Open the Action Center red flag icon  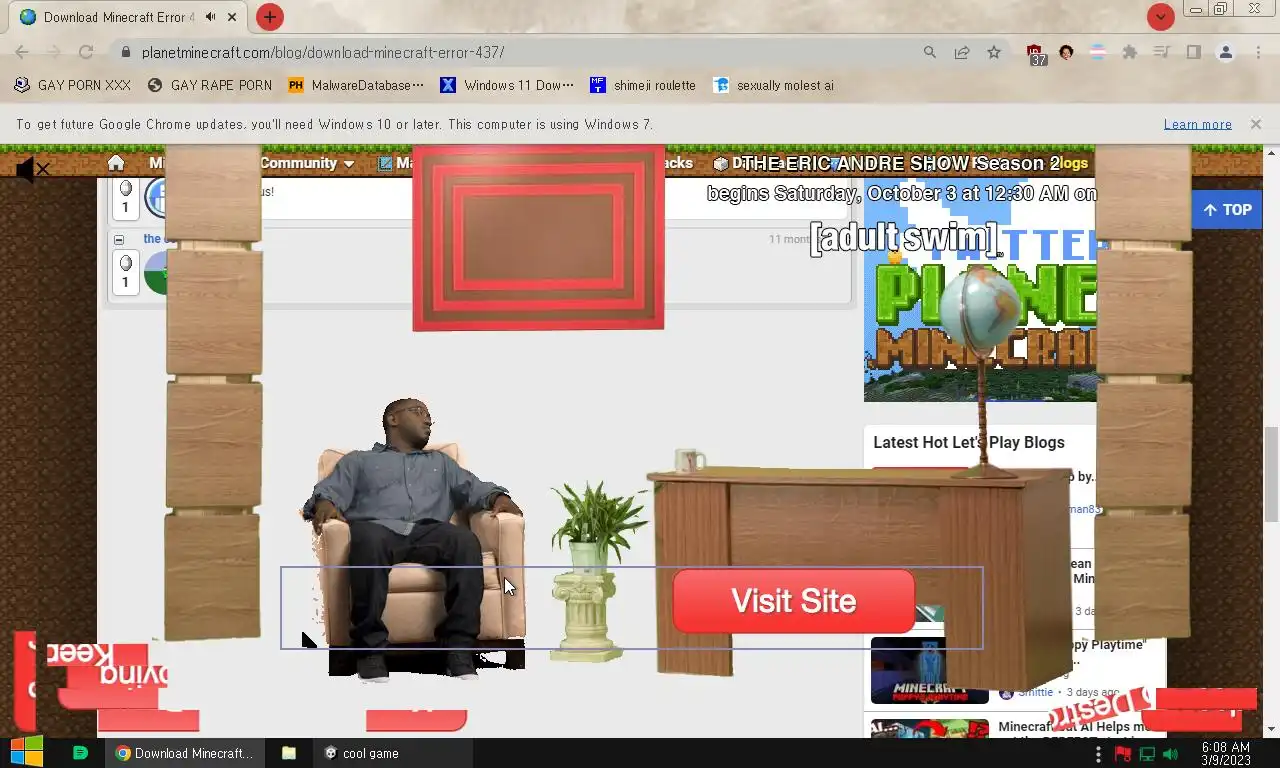click(x=1123, y=754)
